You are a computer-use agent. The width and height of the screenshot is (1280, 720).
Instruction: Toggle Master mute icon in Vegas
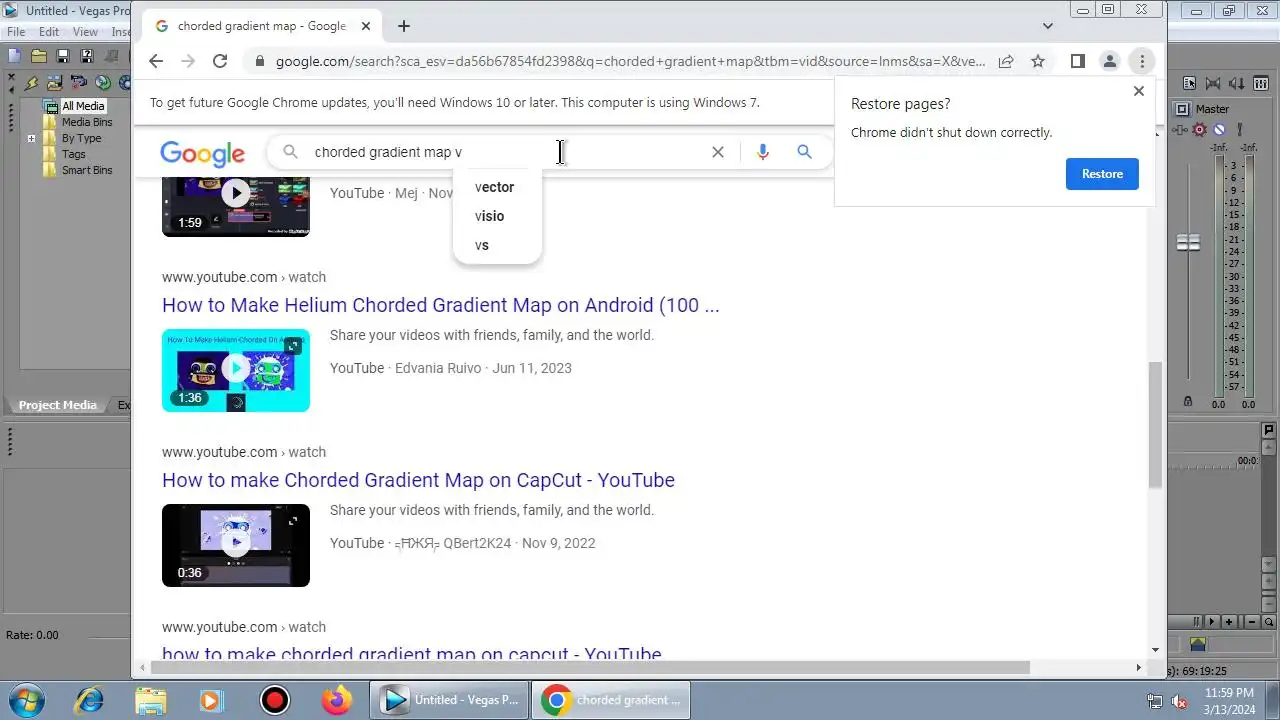tap(1219, 129)
